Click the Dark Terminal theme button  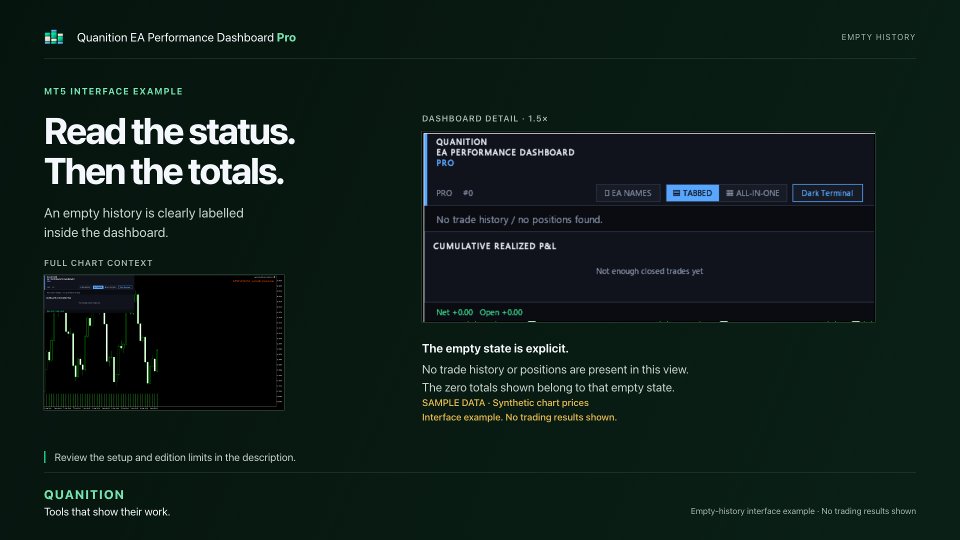tap(827, 193)
